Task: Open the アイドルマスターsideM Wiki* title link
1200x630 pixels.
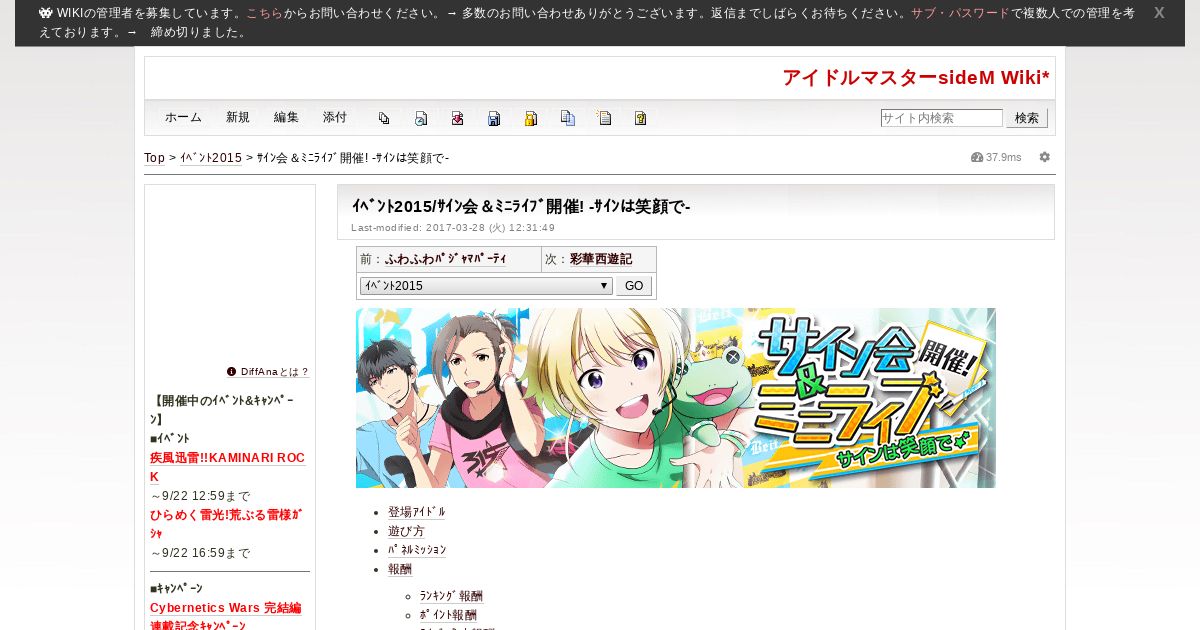Action: click(x=916, y=78)
